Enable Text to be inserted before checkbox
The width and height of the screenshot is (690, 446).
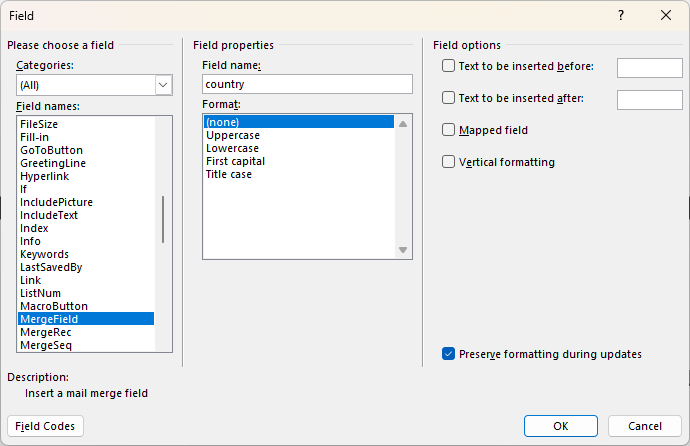pos(449,66)
